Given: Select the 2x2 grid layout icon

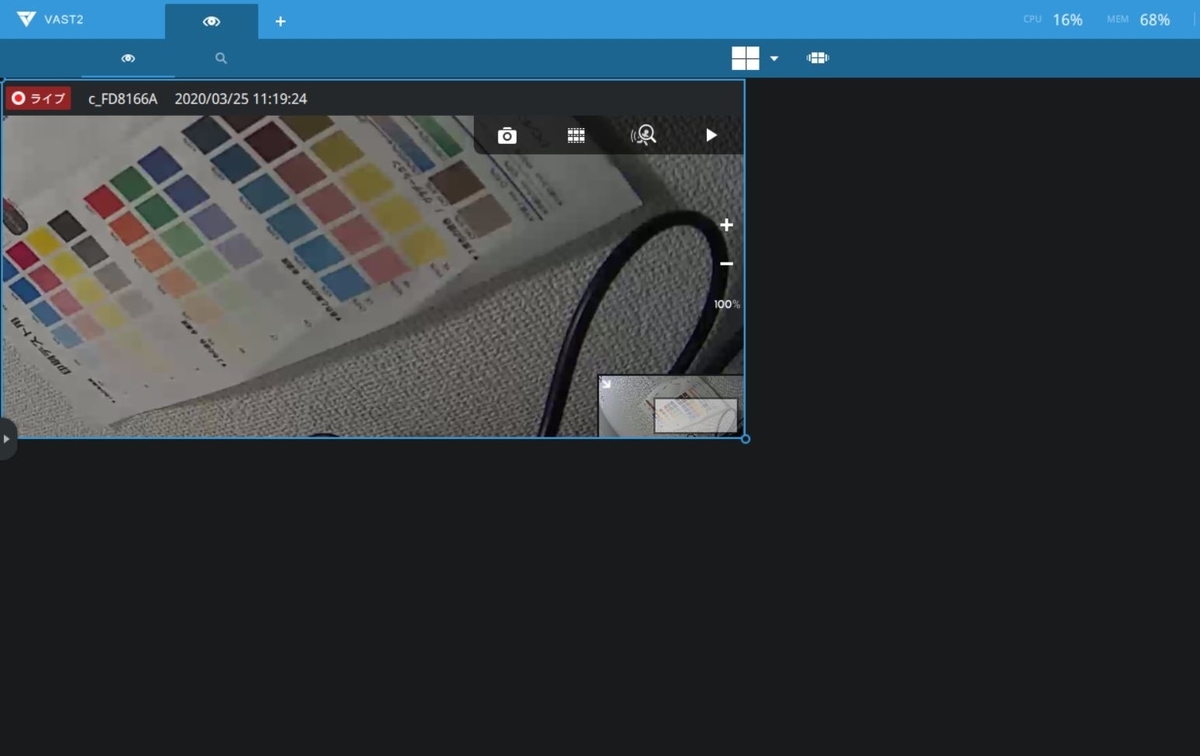Looking at the screenshot, I should (745, 57).
